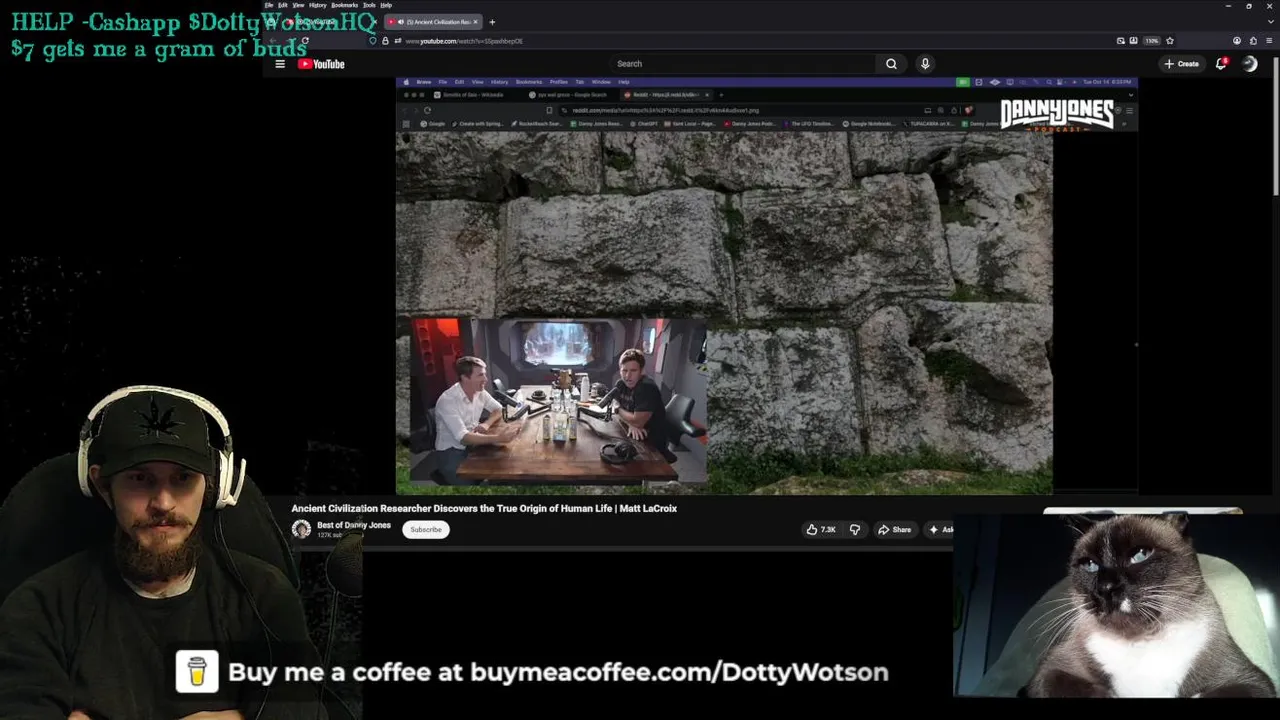Viewport: 1280px width, 720px height.
Task: Click the tracking protection shield icon
Action: coord(373,41)
